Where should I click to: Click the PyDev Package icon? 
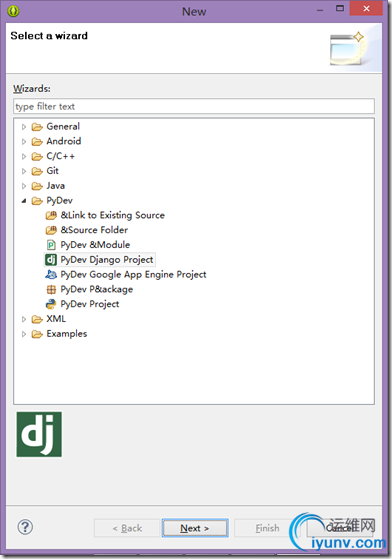51,289
